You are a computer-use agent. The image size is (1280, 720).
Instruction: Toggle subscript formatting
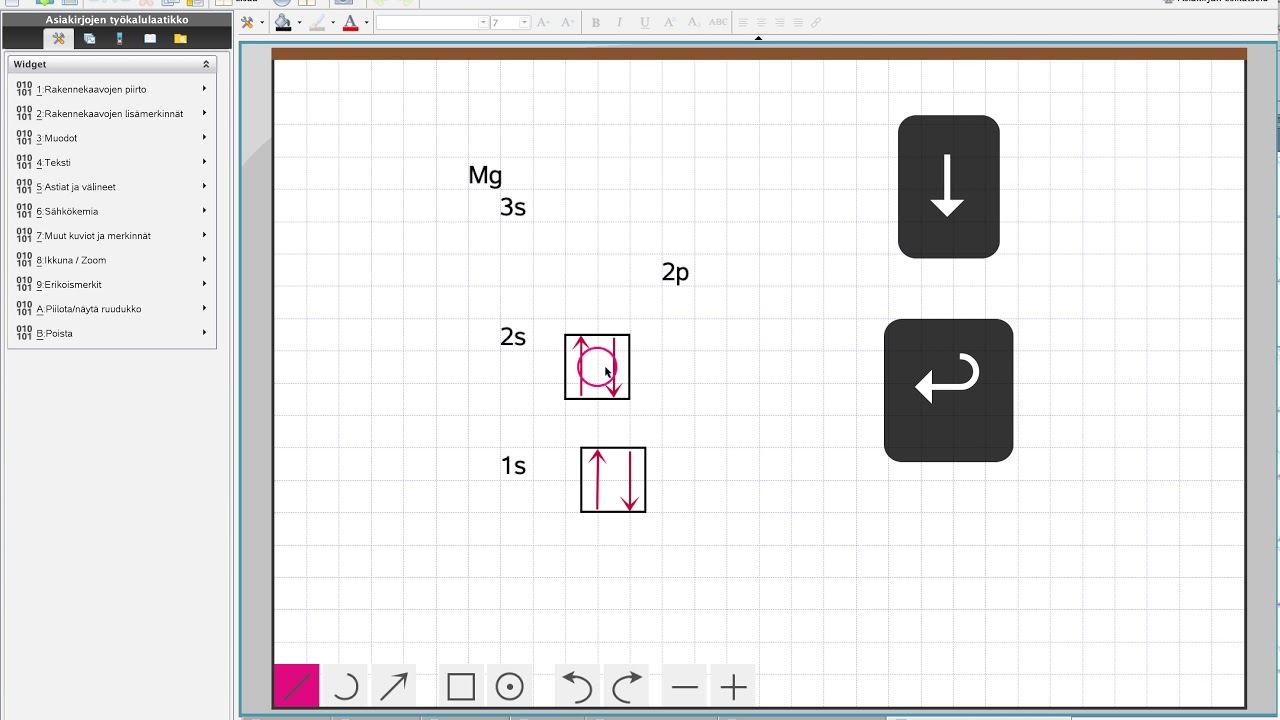(x=693, y=22)
